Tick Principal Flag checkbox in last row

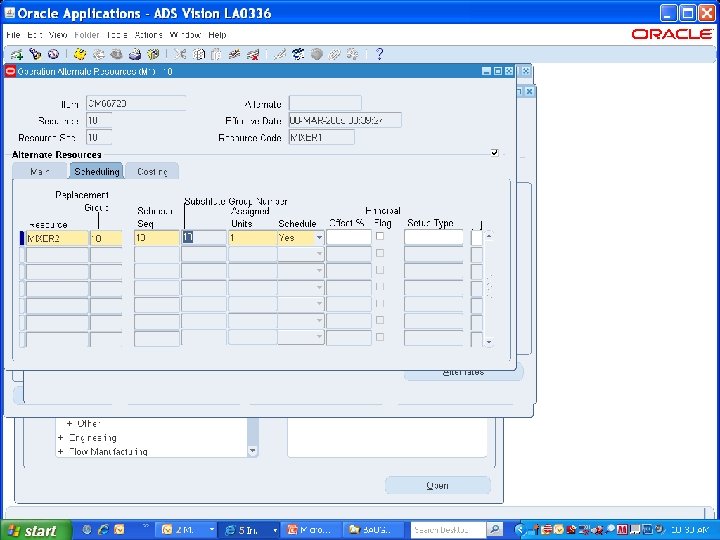click(380, 337)
